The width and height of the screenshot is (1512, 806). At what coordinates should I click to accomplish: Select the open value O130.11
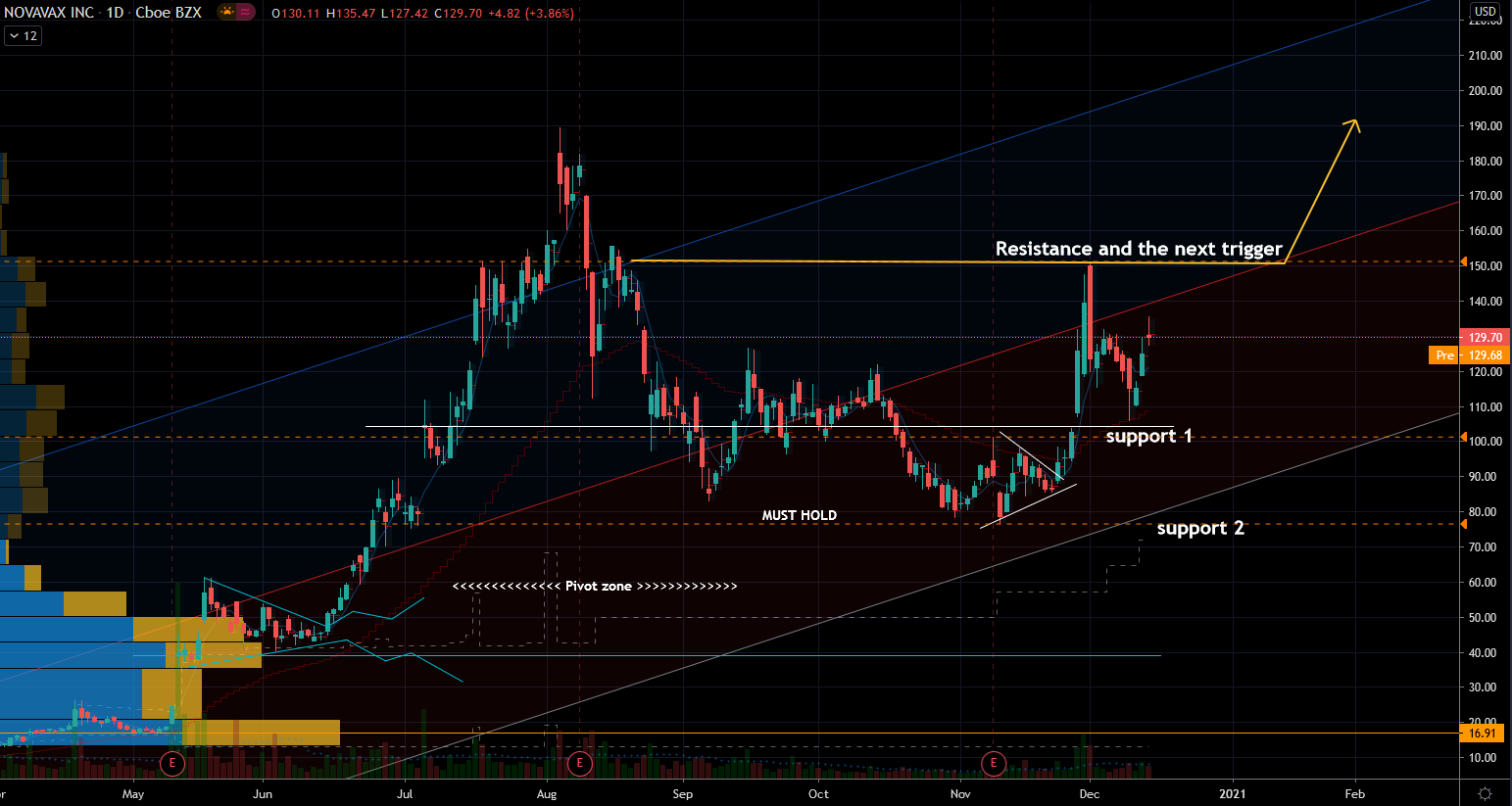pos(296,14)
